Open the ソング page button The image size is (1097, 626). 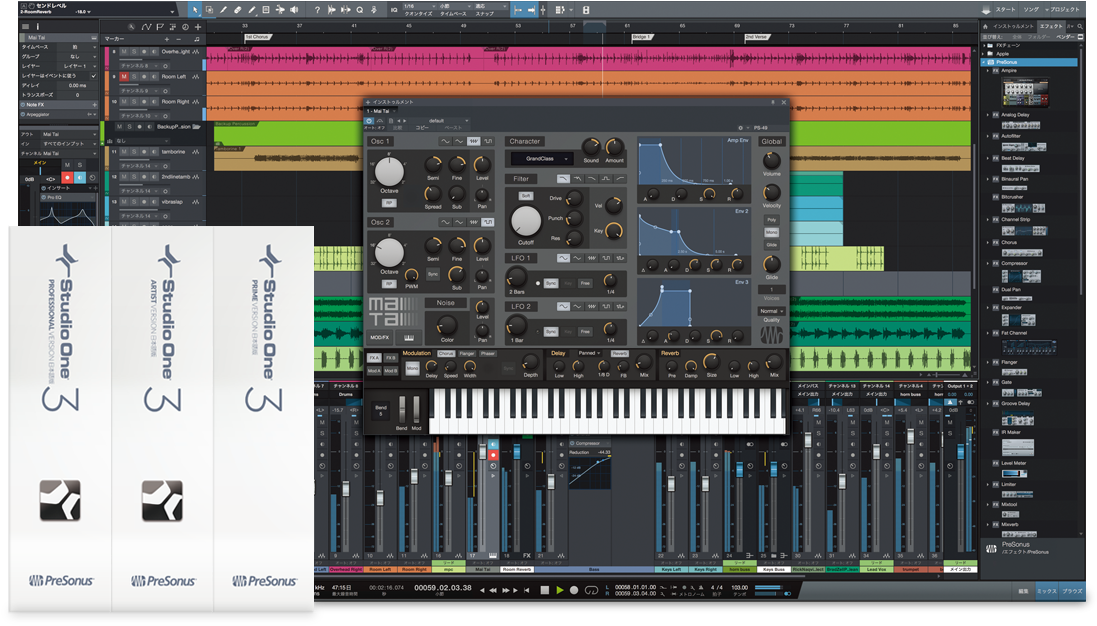click(x=1031, y=10)
